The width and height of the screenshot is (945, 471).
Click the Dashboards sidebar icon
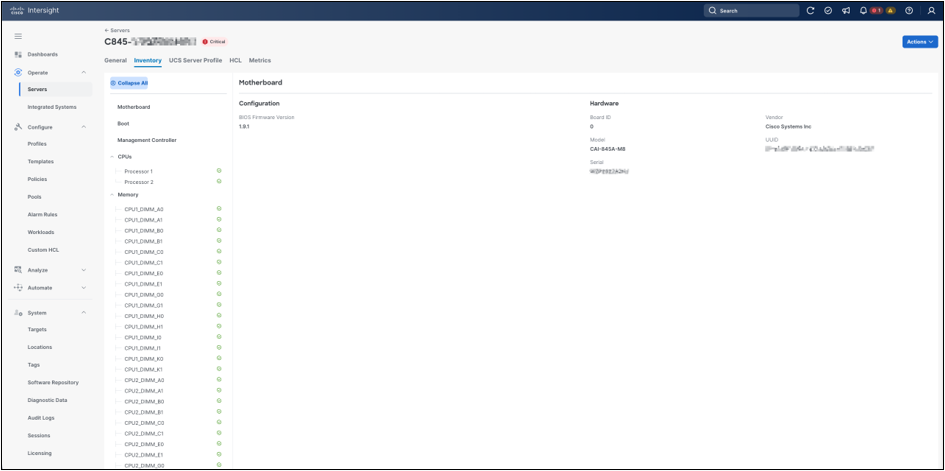click(18, 54)
